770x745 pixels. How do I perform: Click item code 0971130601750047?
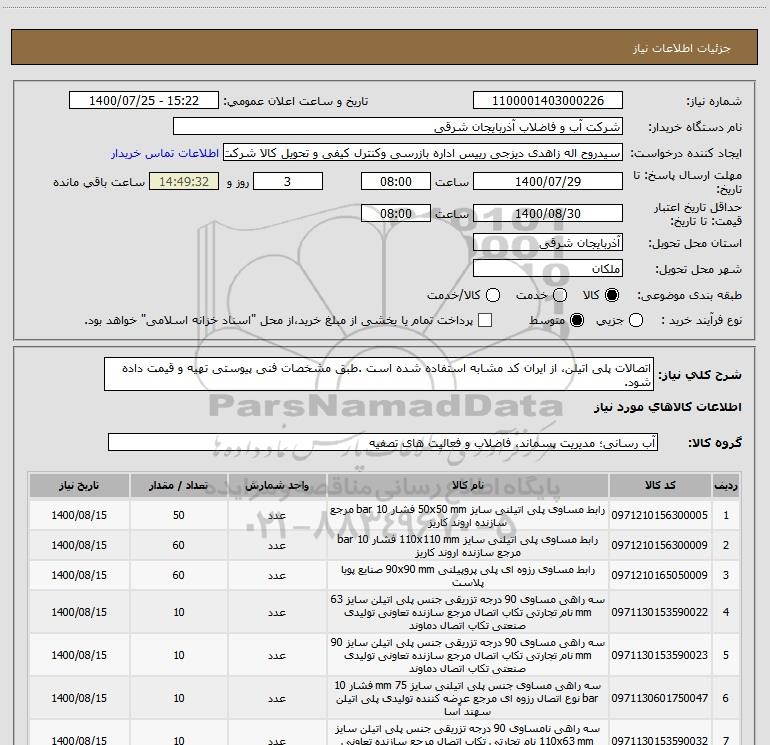point(660,698)
